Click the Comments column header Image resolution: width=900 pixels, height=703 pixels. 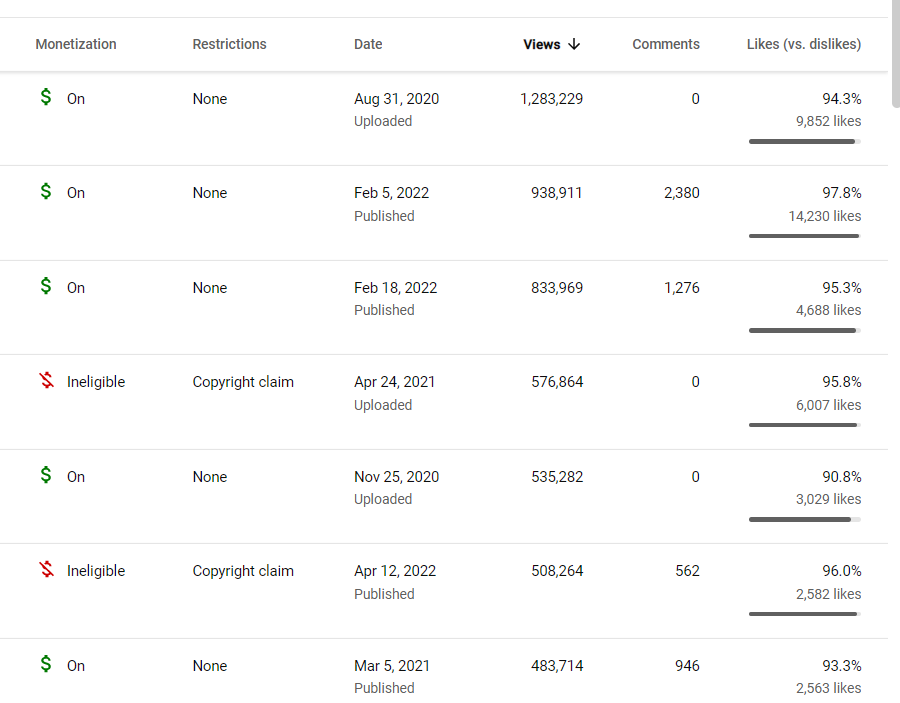click(666, 44)
